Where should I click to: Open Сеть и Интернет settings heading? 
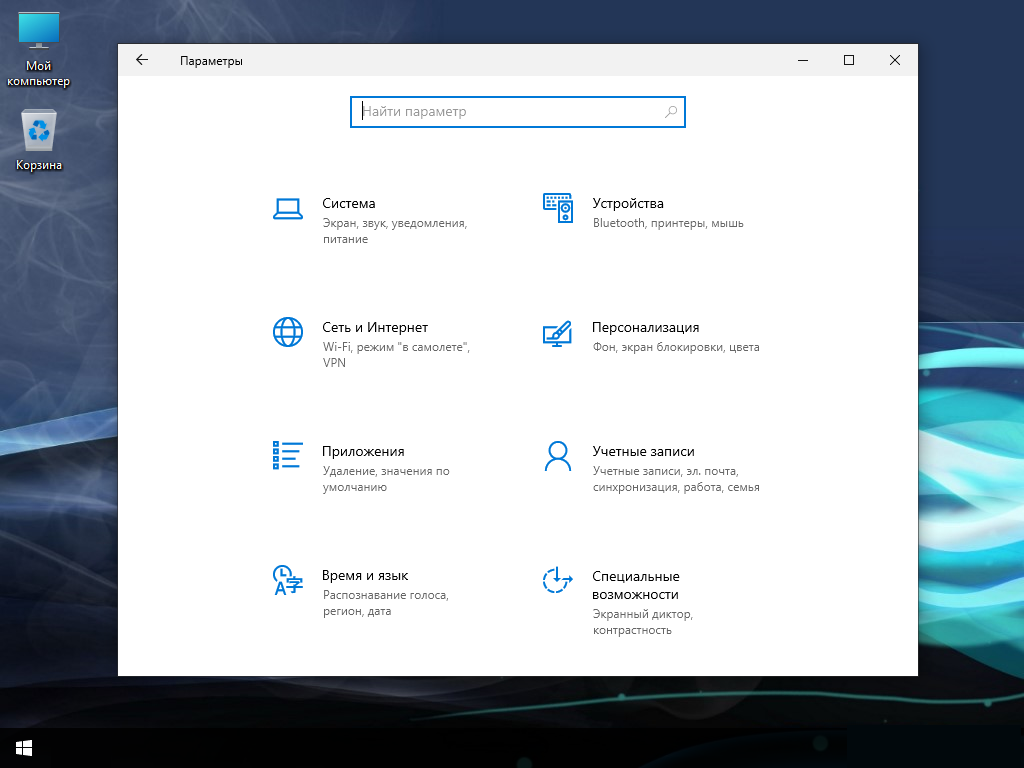375,327
